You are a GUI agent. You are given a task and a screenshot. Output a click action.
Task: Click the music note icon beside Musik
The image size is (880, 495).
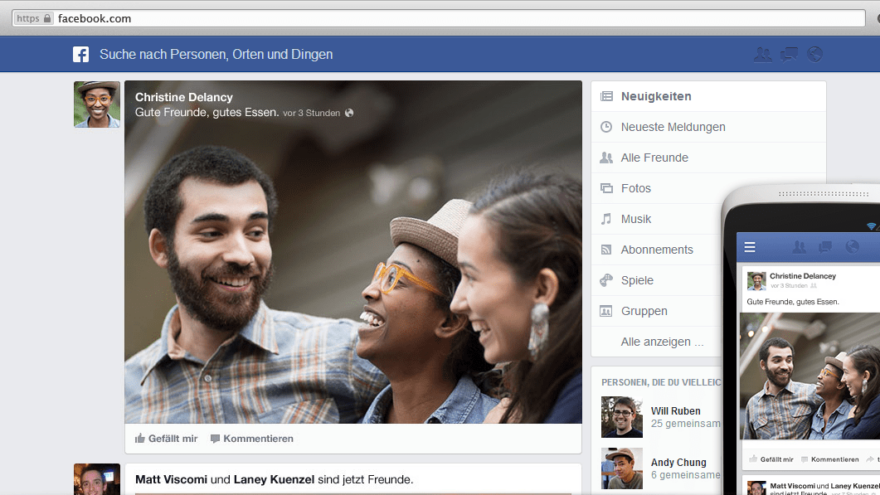[x=606, y=219]
